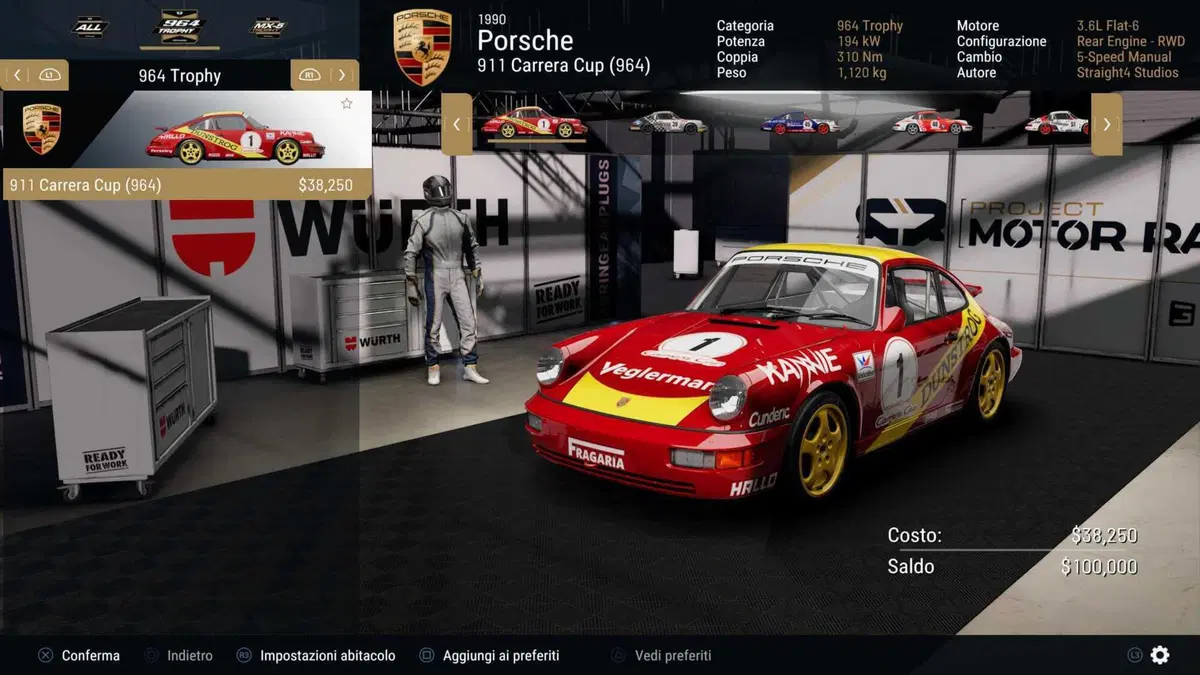Click the square icon beside Aggiungi ai preferiti

[x=427, y=656]
